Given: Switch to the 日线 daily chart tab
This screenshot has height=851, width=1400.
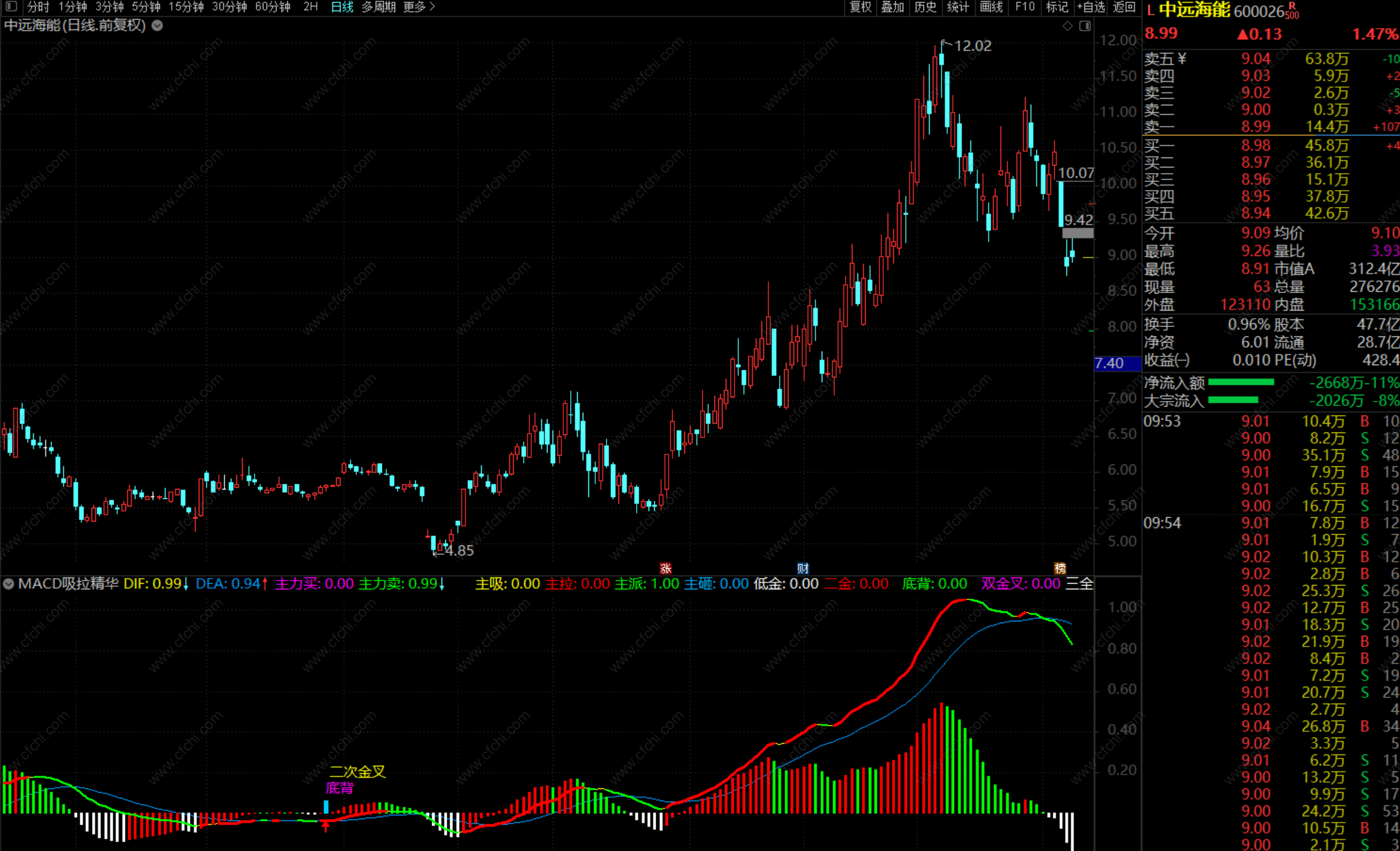Looking at the screenshot, I should coord(342,7).
